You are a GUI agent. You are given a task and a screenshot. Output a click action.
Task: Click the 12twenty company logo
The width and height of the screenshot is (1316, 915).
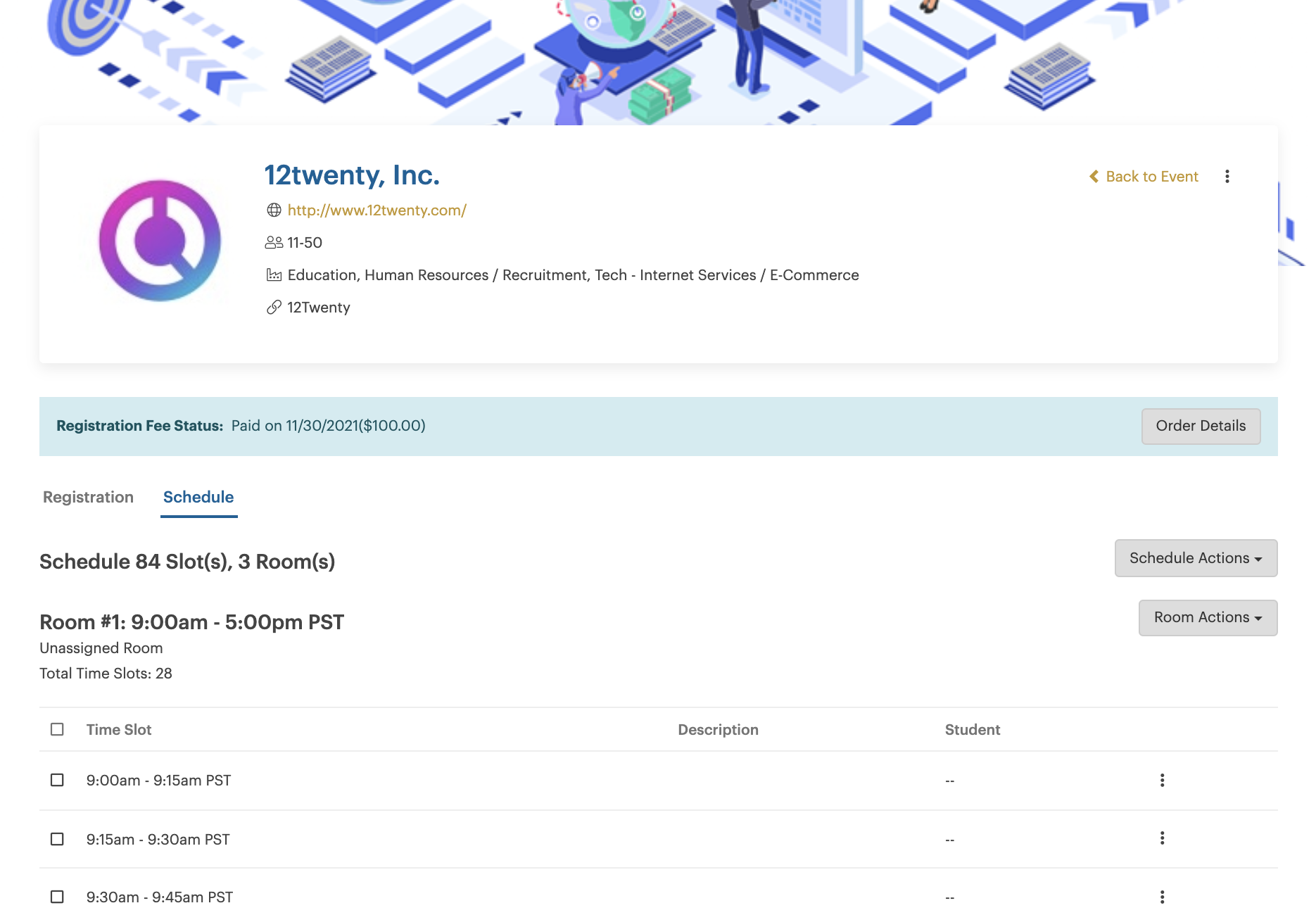click(x=160, y=241)
